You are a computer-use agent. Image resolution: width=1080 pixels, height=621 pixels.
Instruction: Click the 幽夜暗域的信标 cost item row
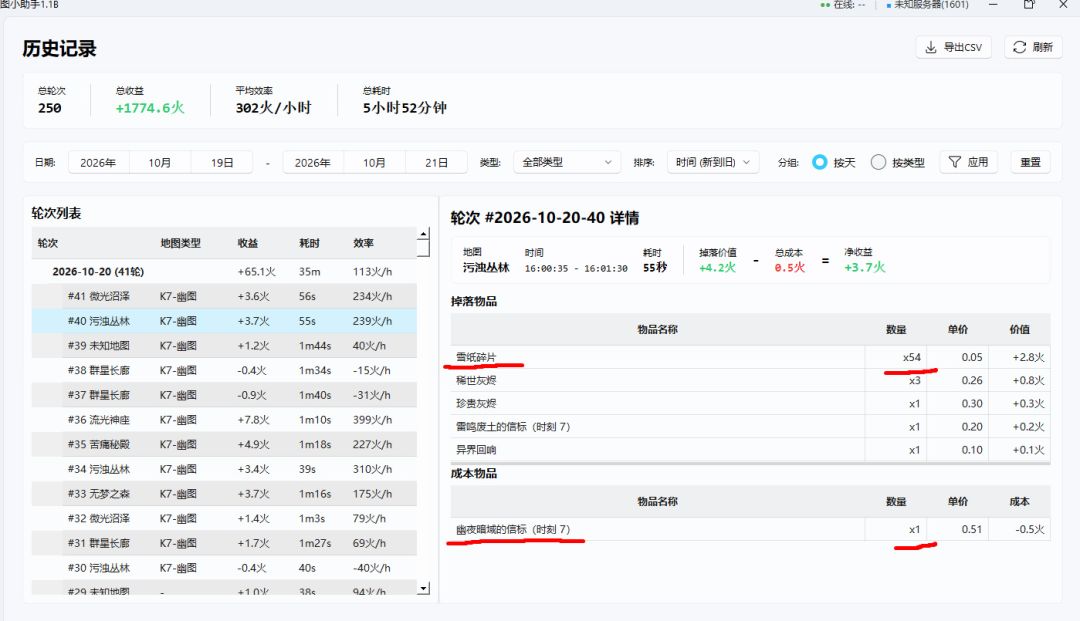coord(750,529)
